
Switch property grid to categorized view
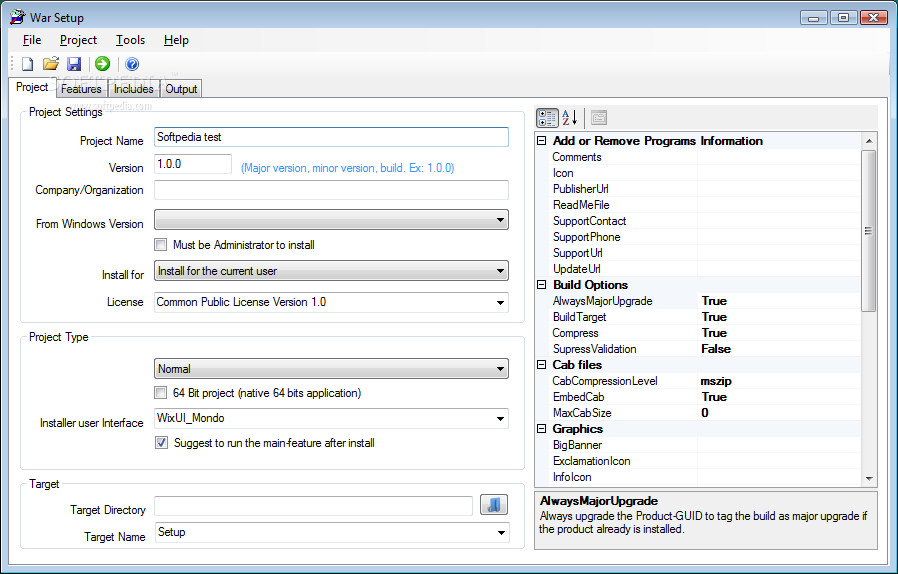coord(547,117)
